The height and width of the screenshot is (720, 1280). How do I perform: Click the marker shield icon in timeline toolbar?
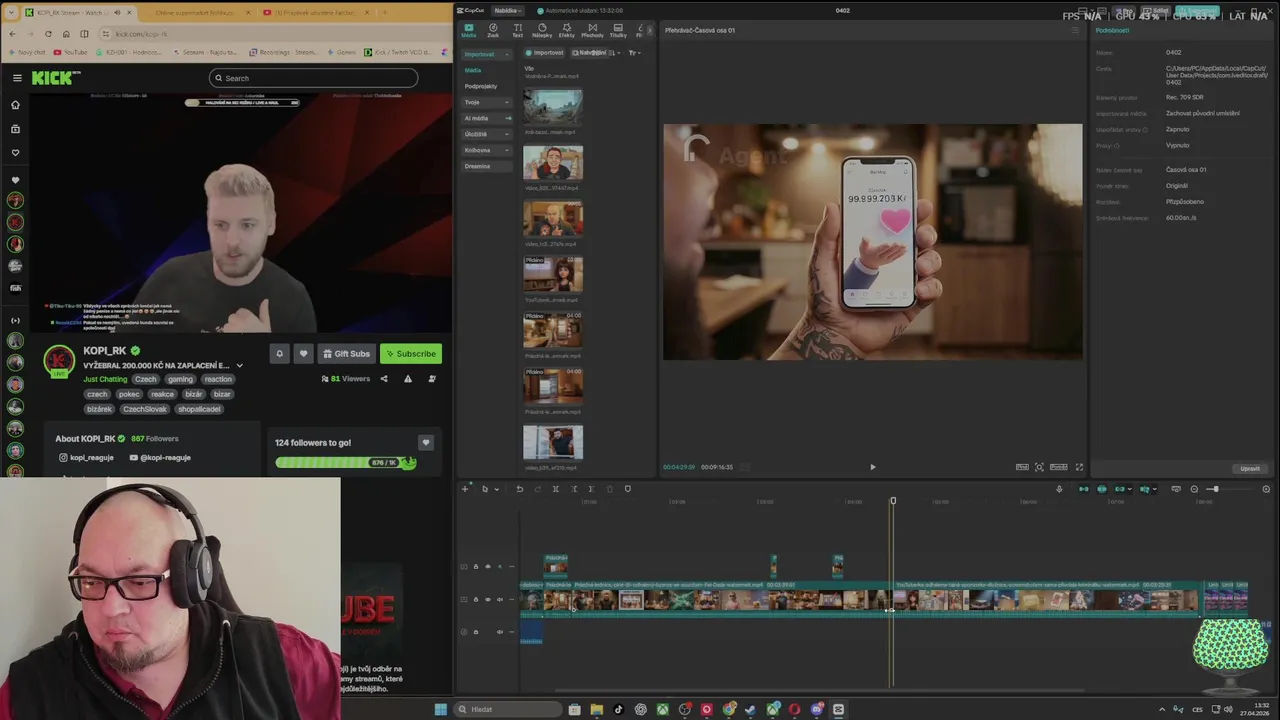pos(627,489)
